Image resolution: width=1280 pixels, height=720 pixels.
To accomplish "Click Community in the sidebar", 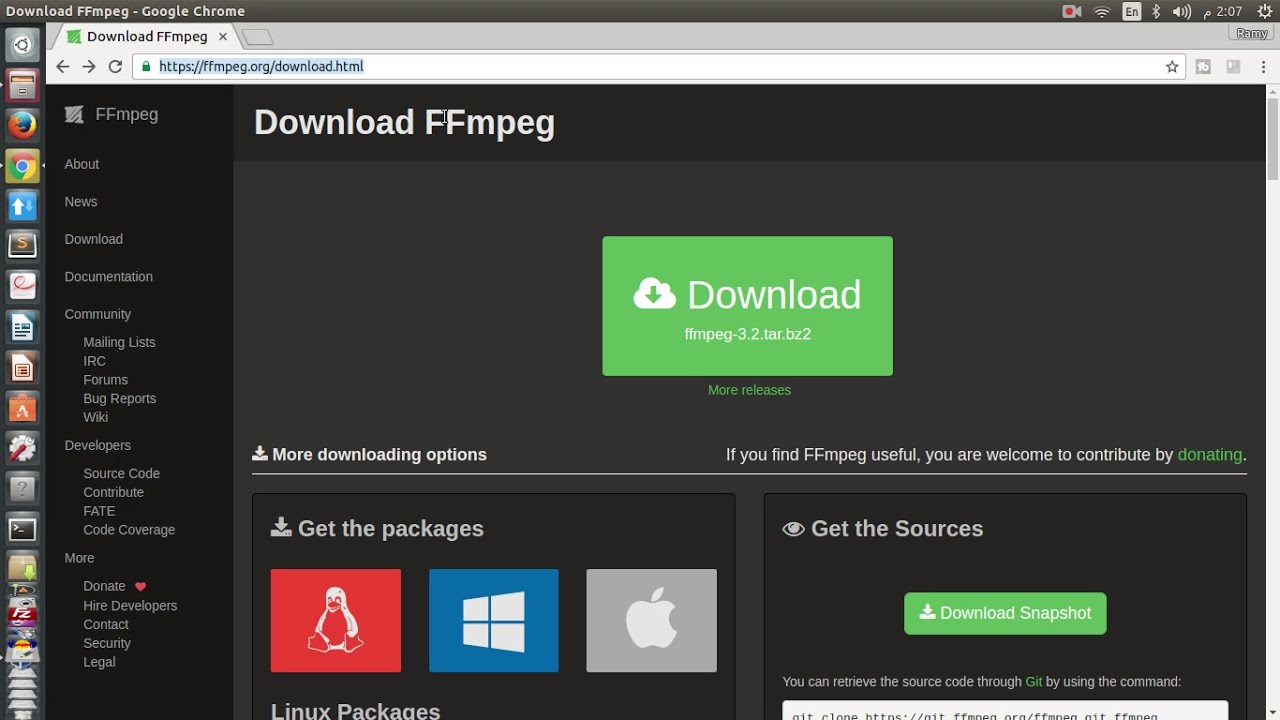I will tap(98, 314).
